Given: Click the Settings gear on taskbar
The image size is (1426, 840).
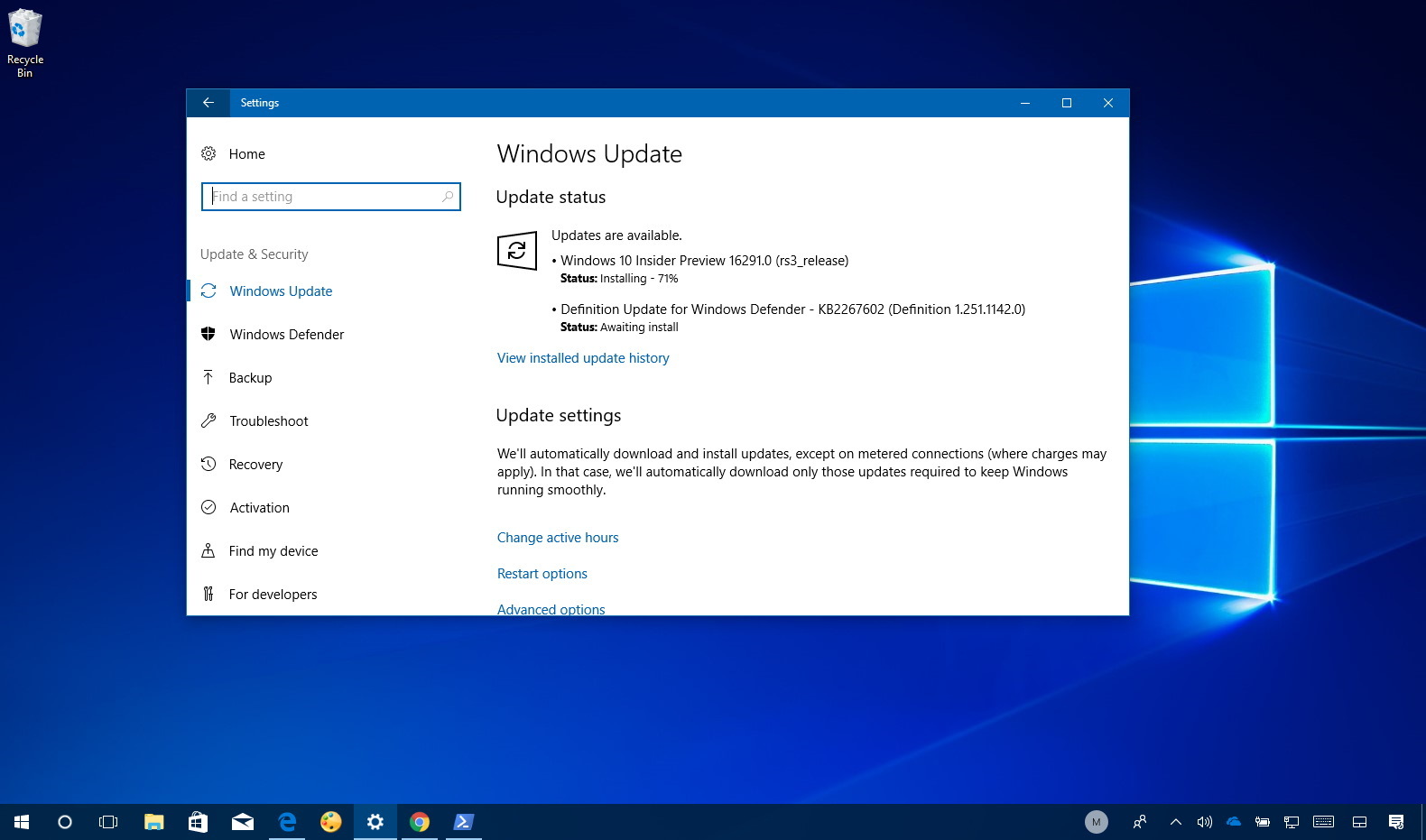Looking at the screenshot, I should 375,822.
